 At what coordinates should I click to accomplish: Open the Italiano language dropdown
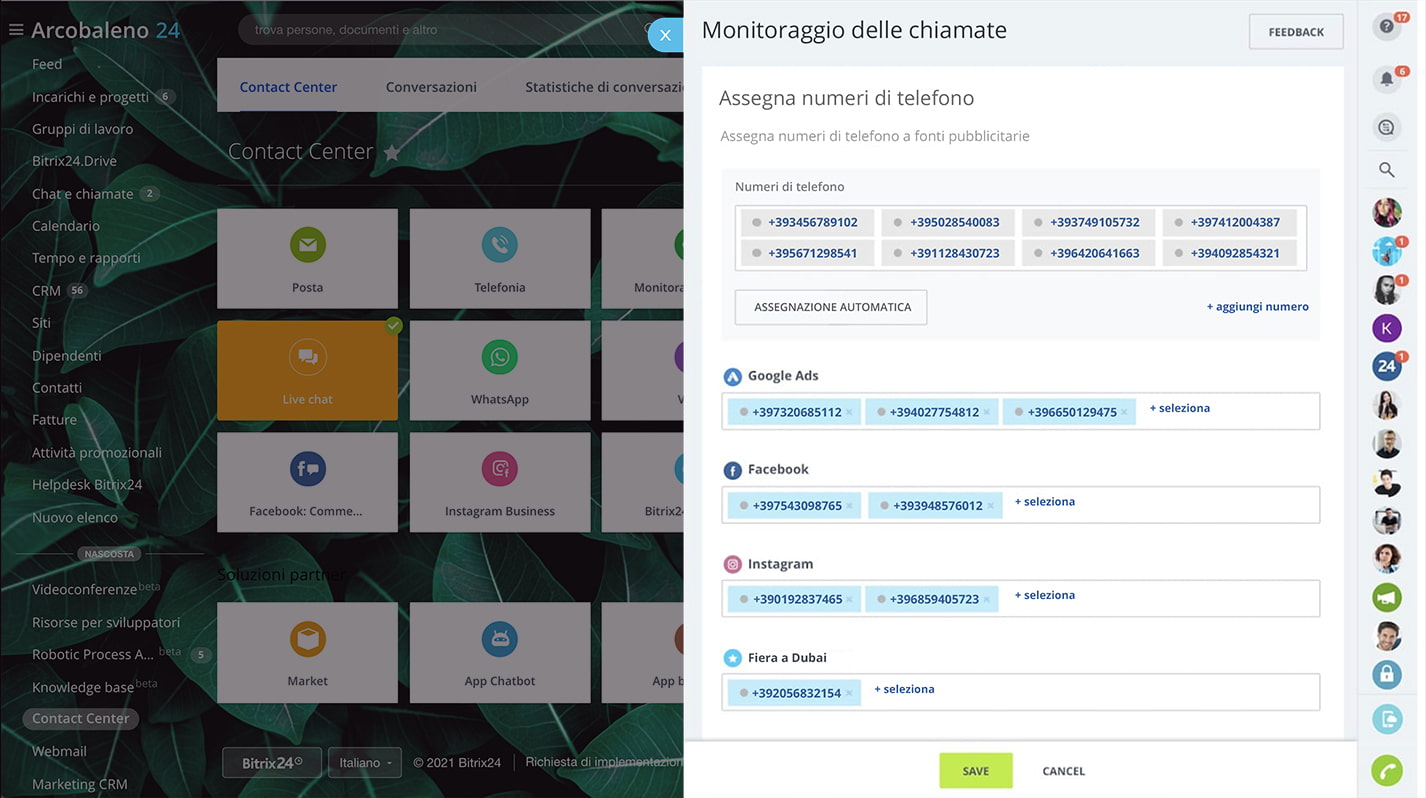click(x=365, y=763)
